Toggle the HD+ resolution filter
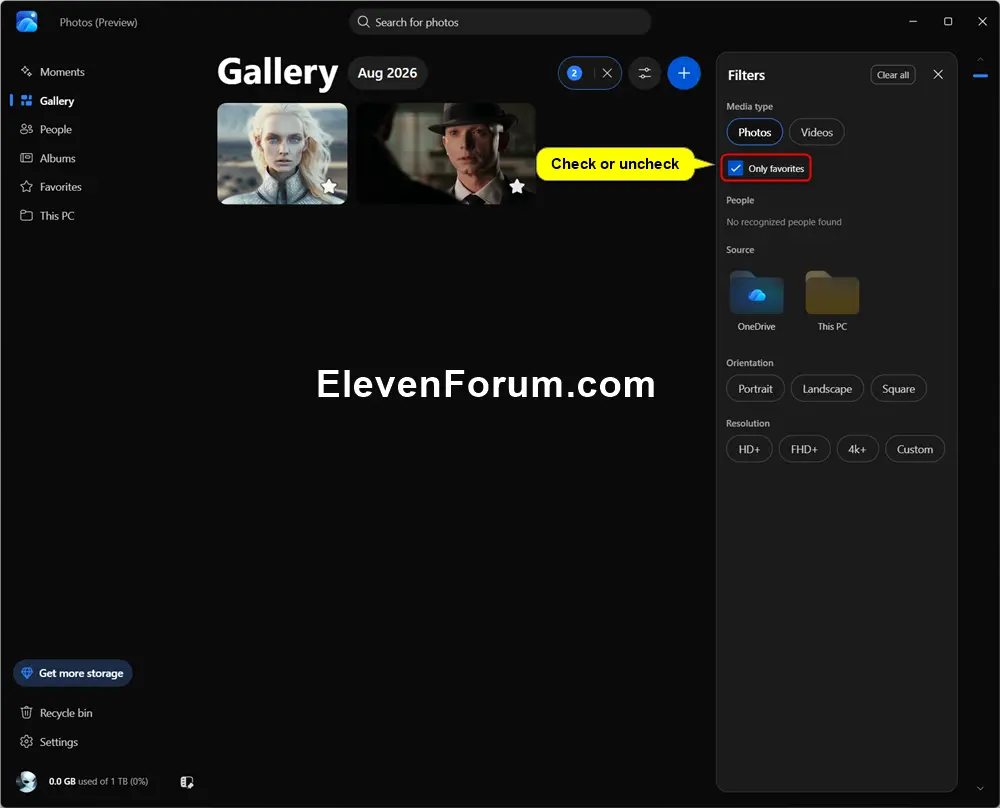 point(749,449)
